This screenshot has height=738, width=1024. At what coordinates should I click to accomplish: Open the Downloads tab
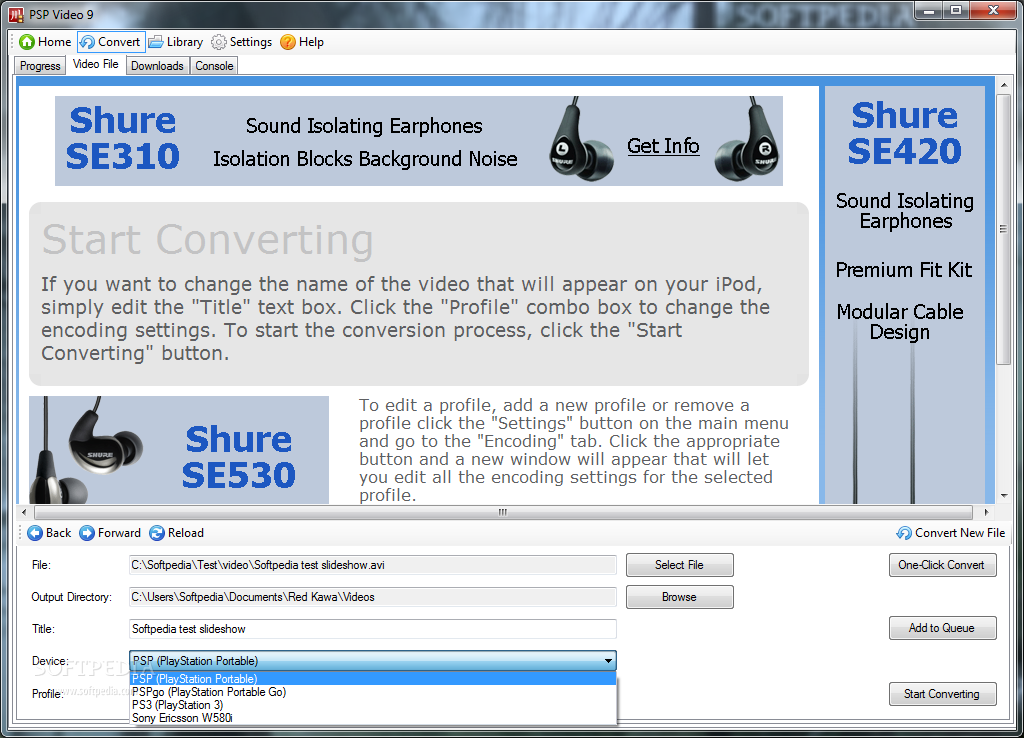pos(157,66)
